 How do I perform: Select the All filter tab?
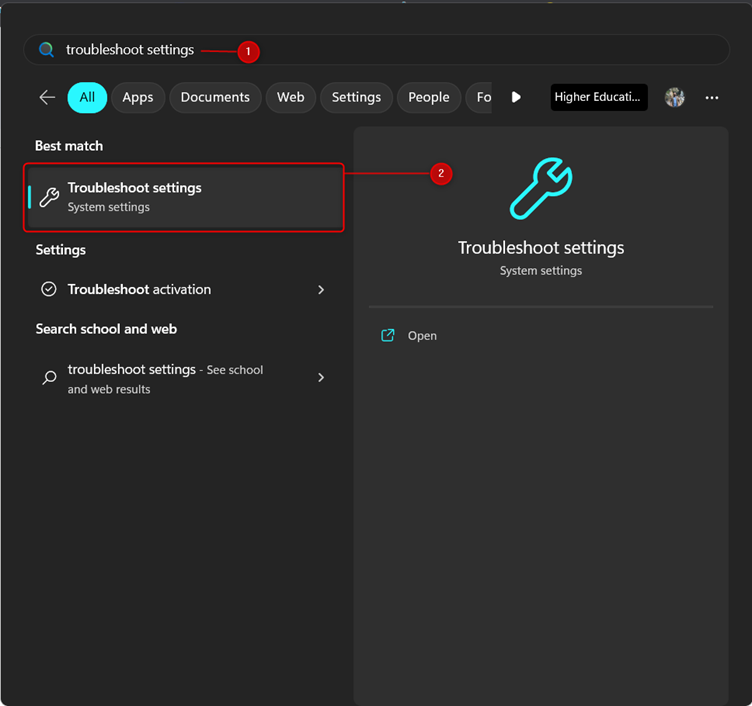coord(87,97)
